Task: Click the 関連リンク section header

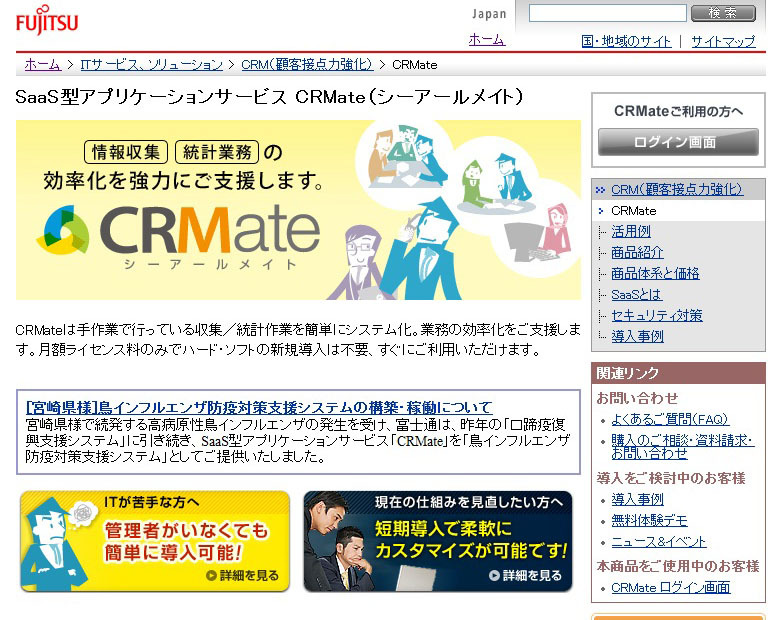Action: click(678, 373)
